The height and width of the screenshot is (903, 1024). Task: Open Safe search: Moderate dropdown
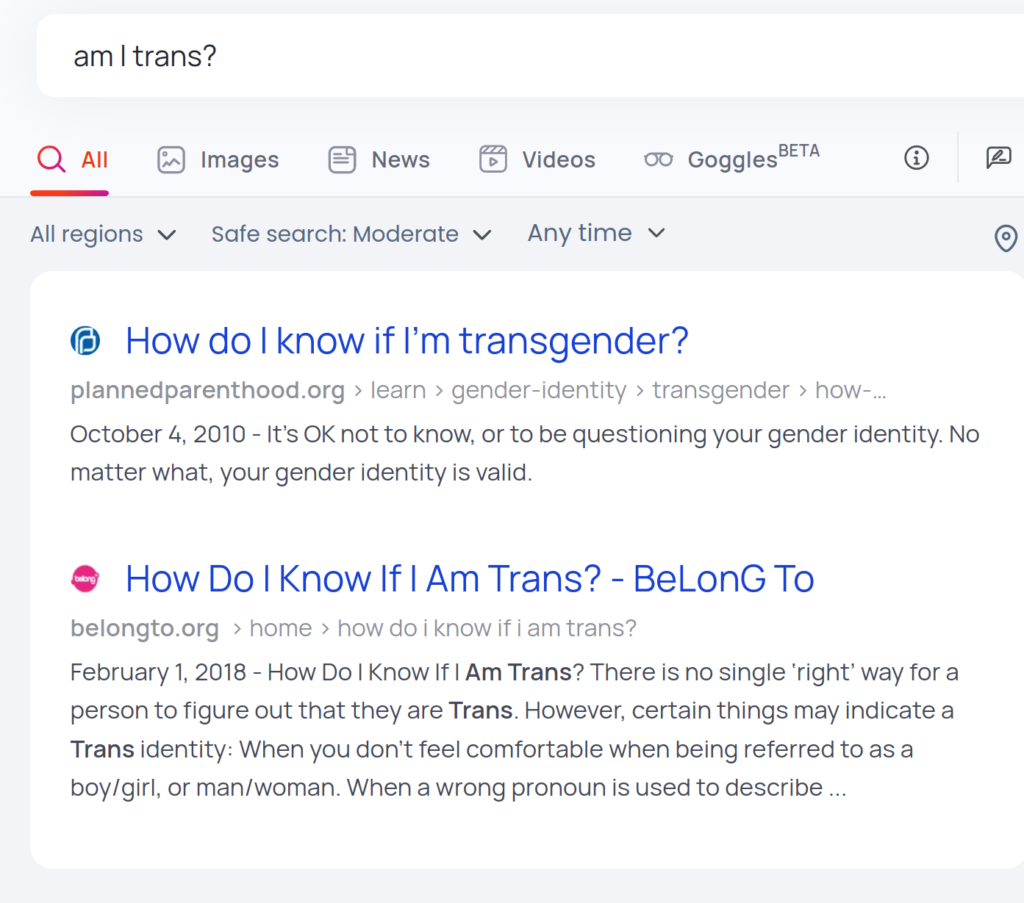pos(351,234)
